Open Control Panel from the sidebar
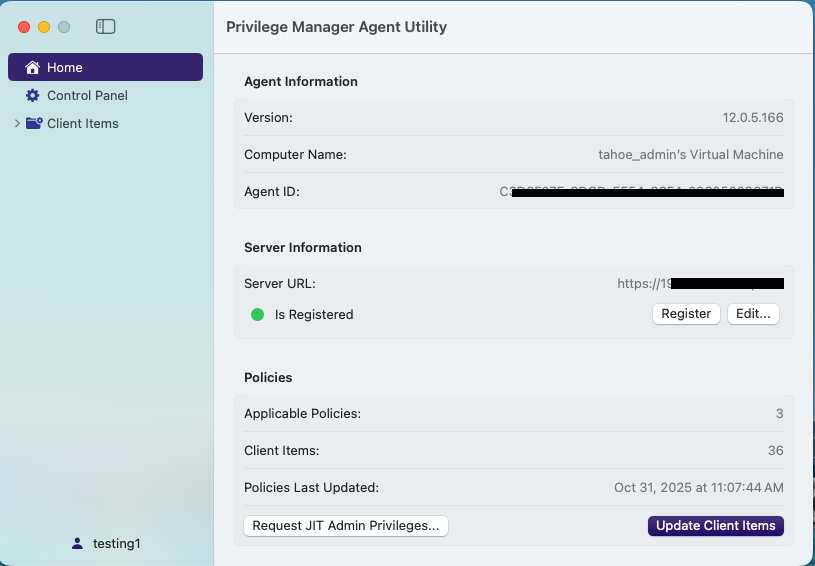Viewport: 815px width, 566px height. (x=87, y=96)
